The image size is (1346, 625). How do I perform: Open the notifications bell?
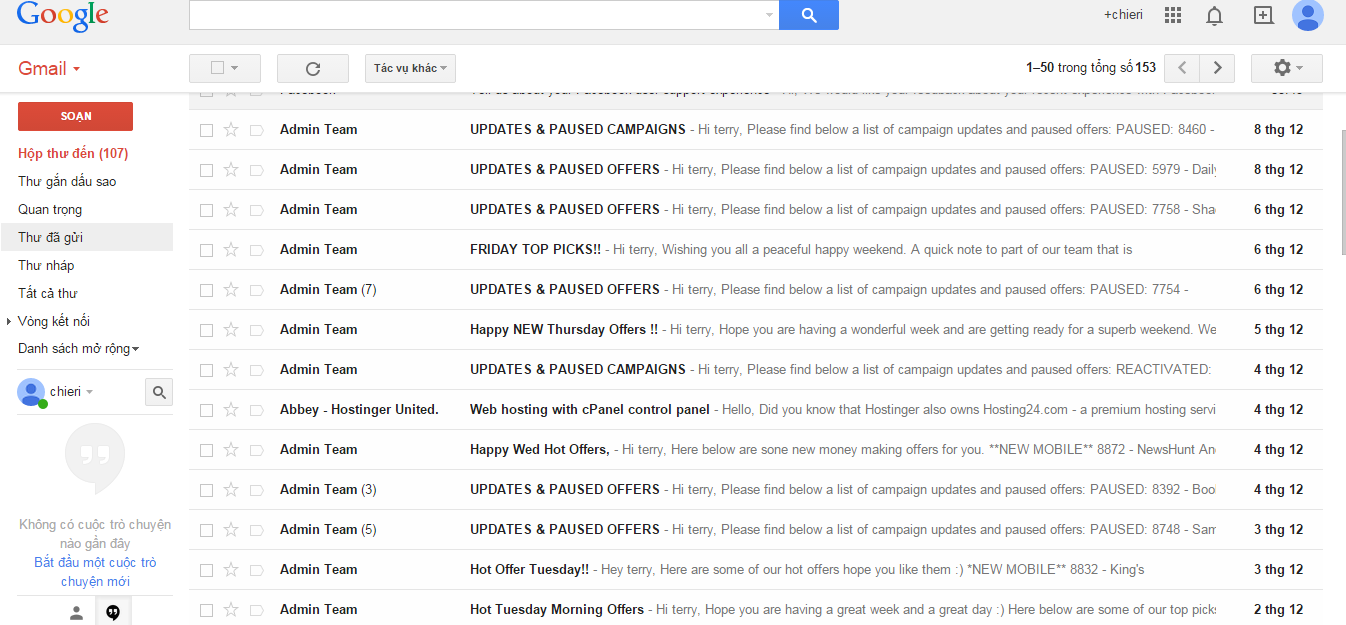(x=1214, y=15)
